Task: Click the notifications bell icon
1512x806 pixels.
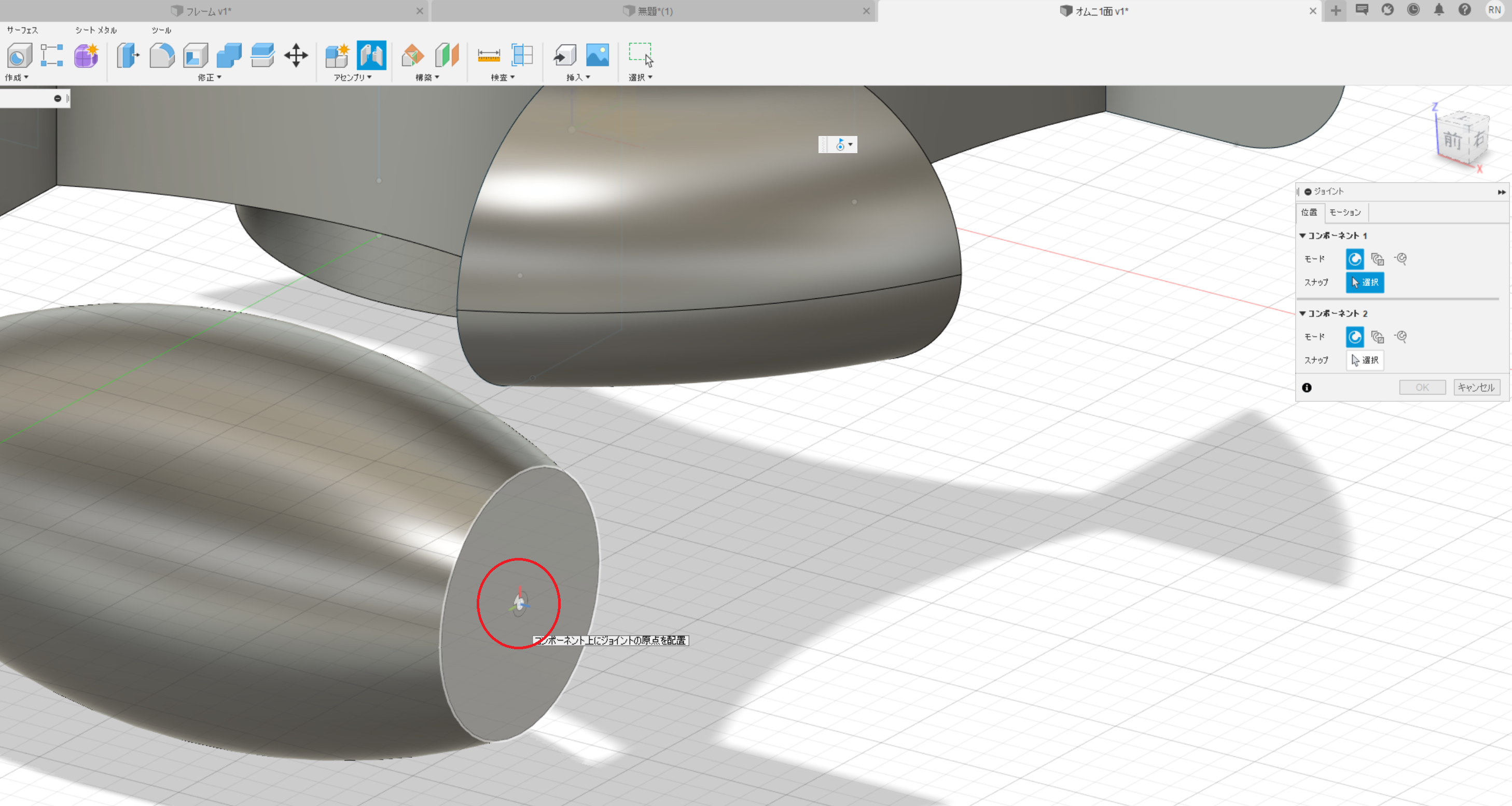Action: tap(1439, 10)
